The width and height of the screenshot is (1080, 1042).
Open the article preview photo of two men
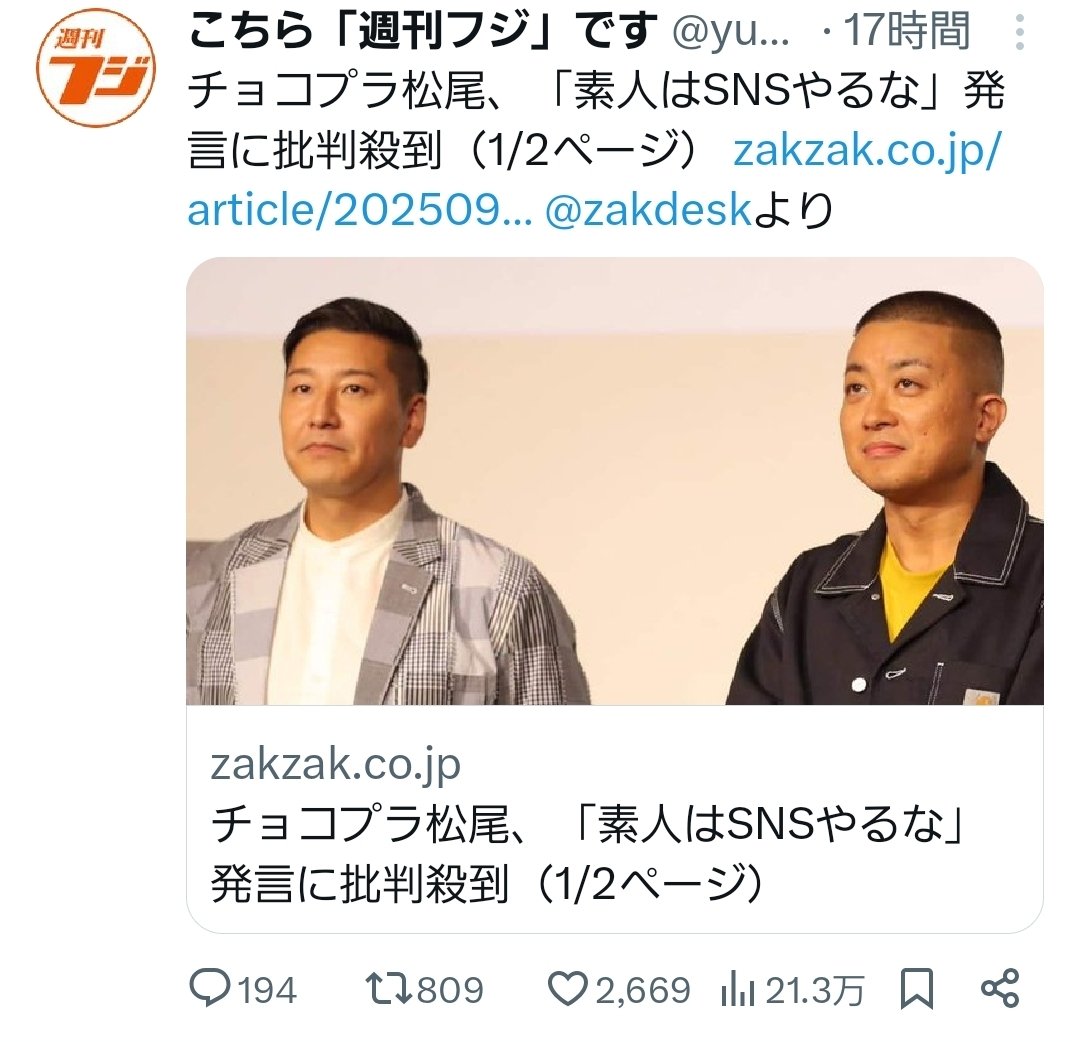point(614,481)
